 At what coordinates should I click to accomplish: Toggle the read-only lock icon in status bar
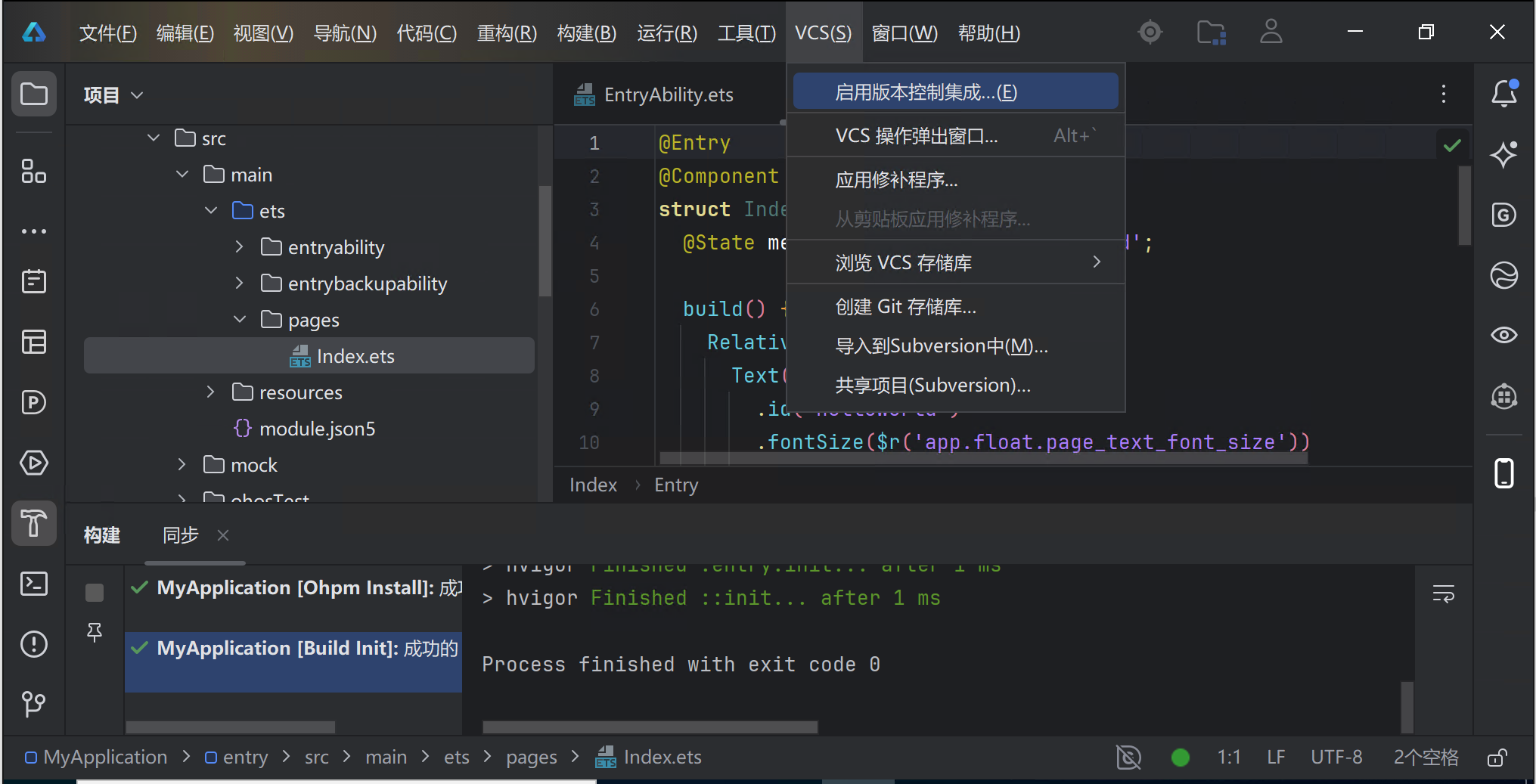(1497, 758)
